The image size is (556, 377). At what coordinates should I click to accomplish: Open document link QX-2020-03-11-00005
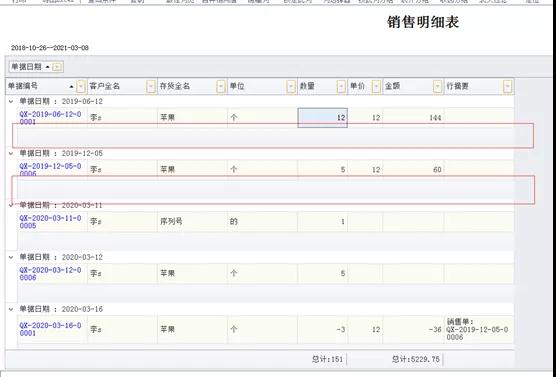[x=50, y=222]
